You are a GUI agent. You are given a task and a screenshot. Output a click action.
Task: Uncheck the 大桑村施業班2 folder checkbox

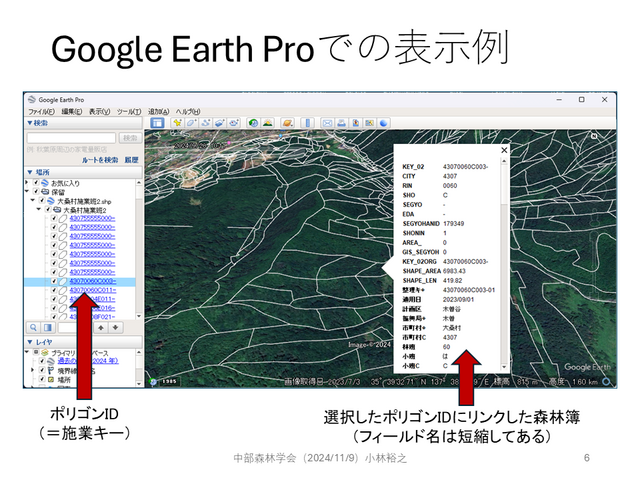[x=48, y=209]
